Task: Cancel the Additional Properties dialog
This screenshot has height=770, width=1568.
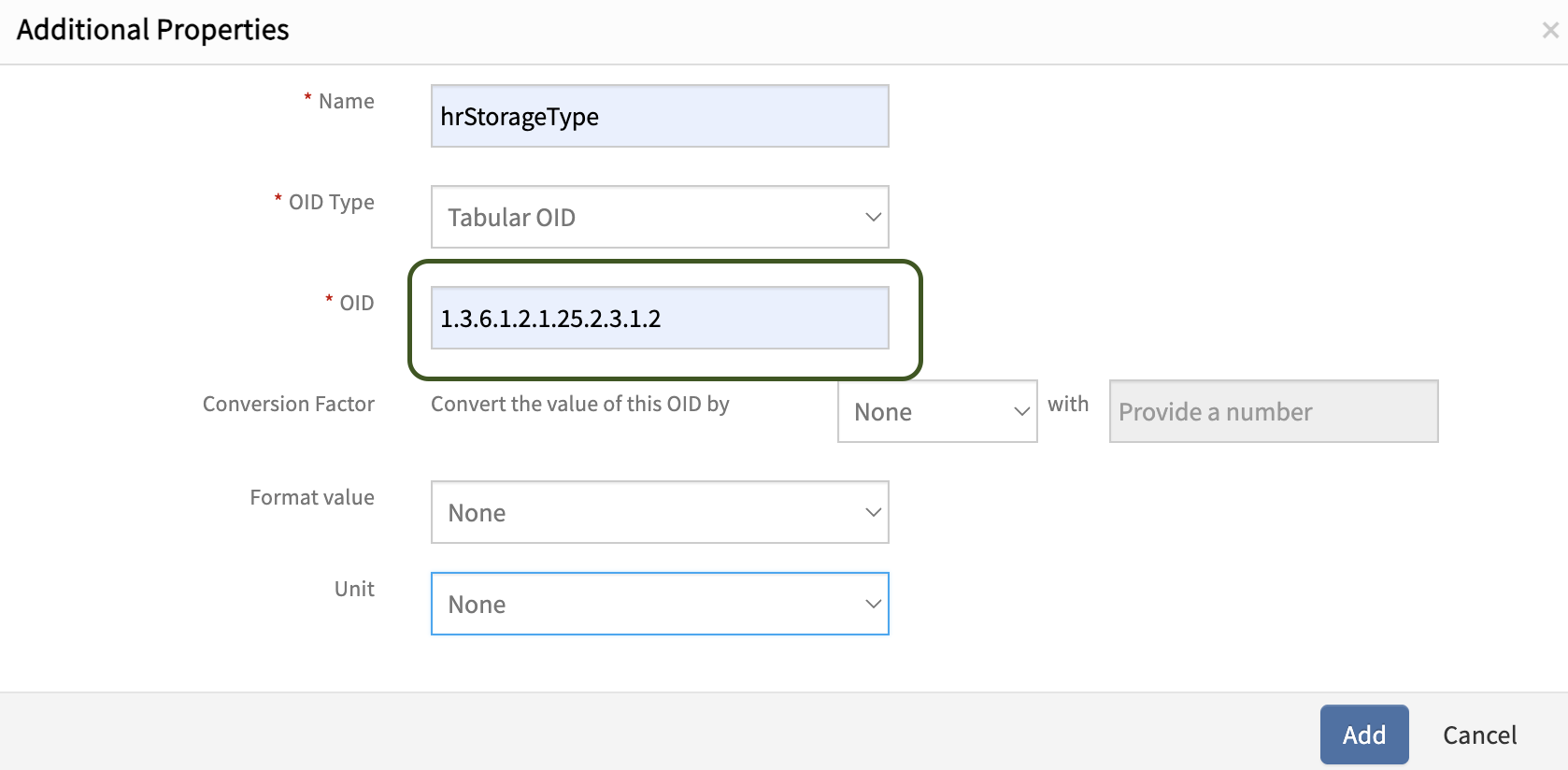Action: point(1479,735)
